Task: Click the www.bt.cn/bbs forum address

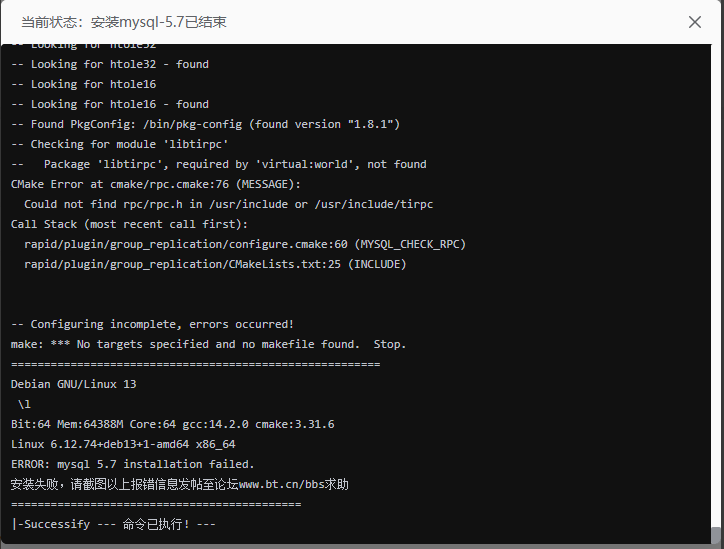Action: click(x=294, y=484)
